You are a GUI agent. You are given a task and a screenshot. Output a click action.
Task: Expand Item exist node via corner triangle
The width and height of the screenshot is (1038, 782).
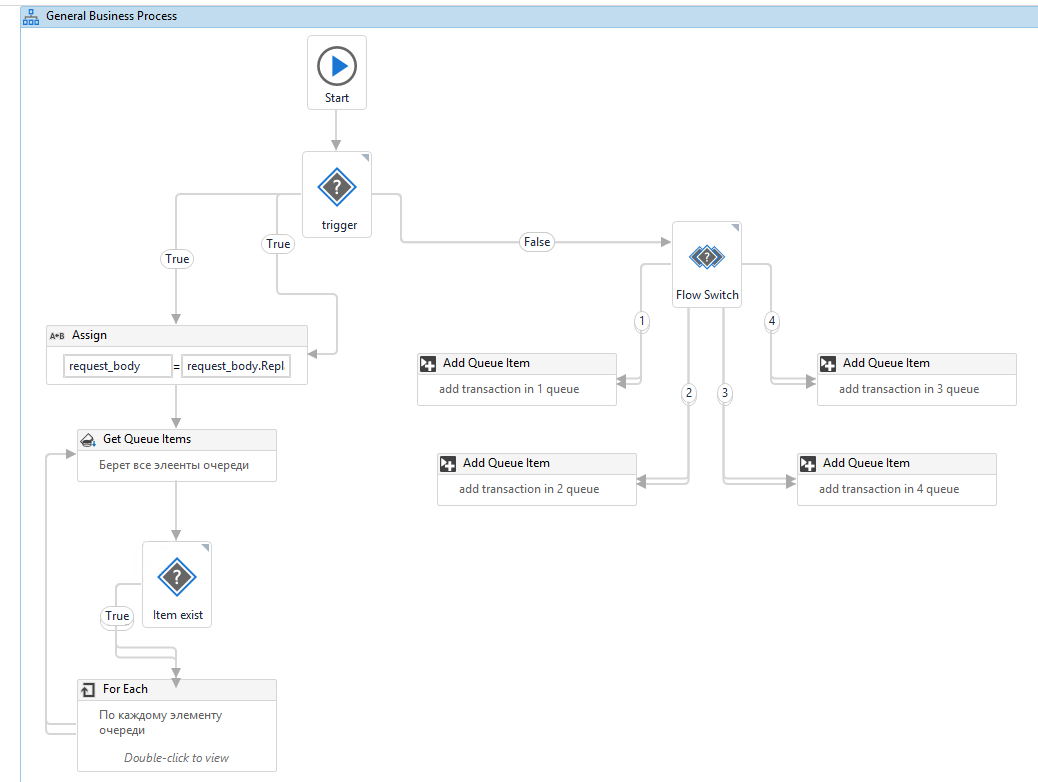[x=205, y=548]
